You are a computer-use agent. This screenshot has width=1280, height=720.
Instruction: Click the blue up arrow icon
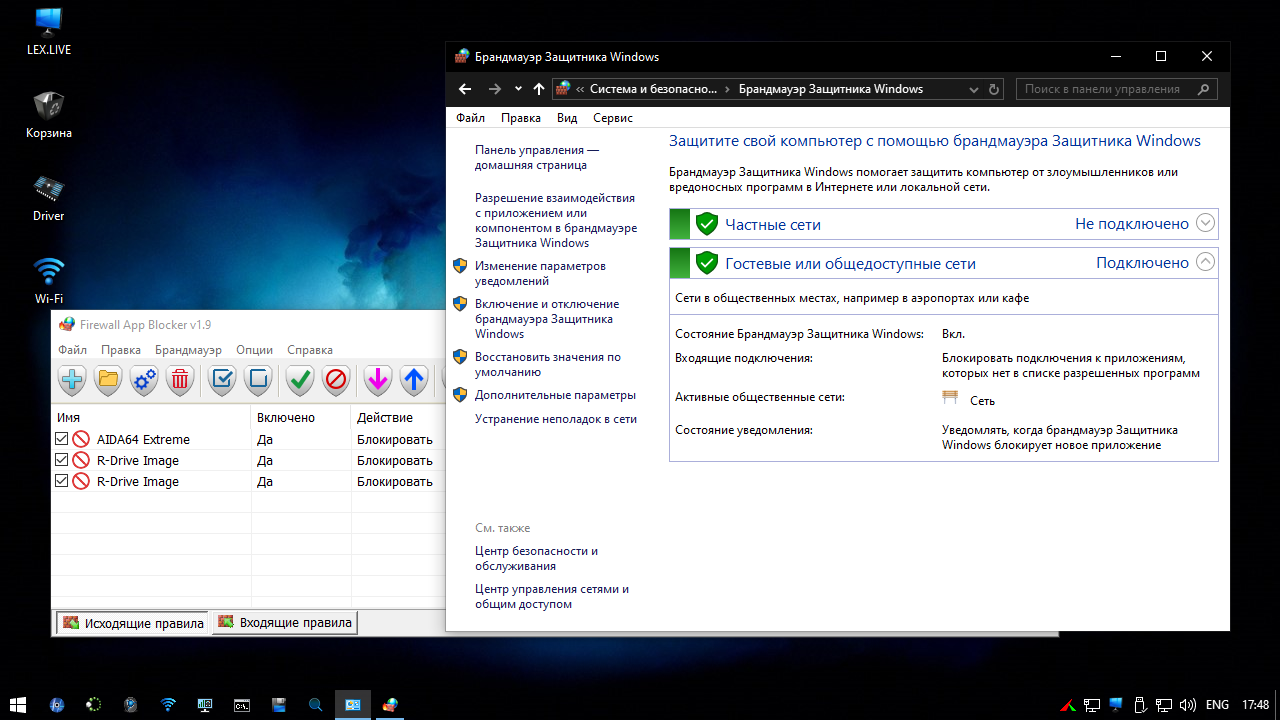tap(414, 379)
